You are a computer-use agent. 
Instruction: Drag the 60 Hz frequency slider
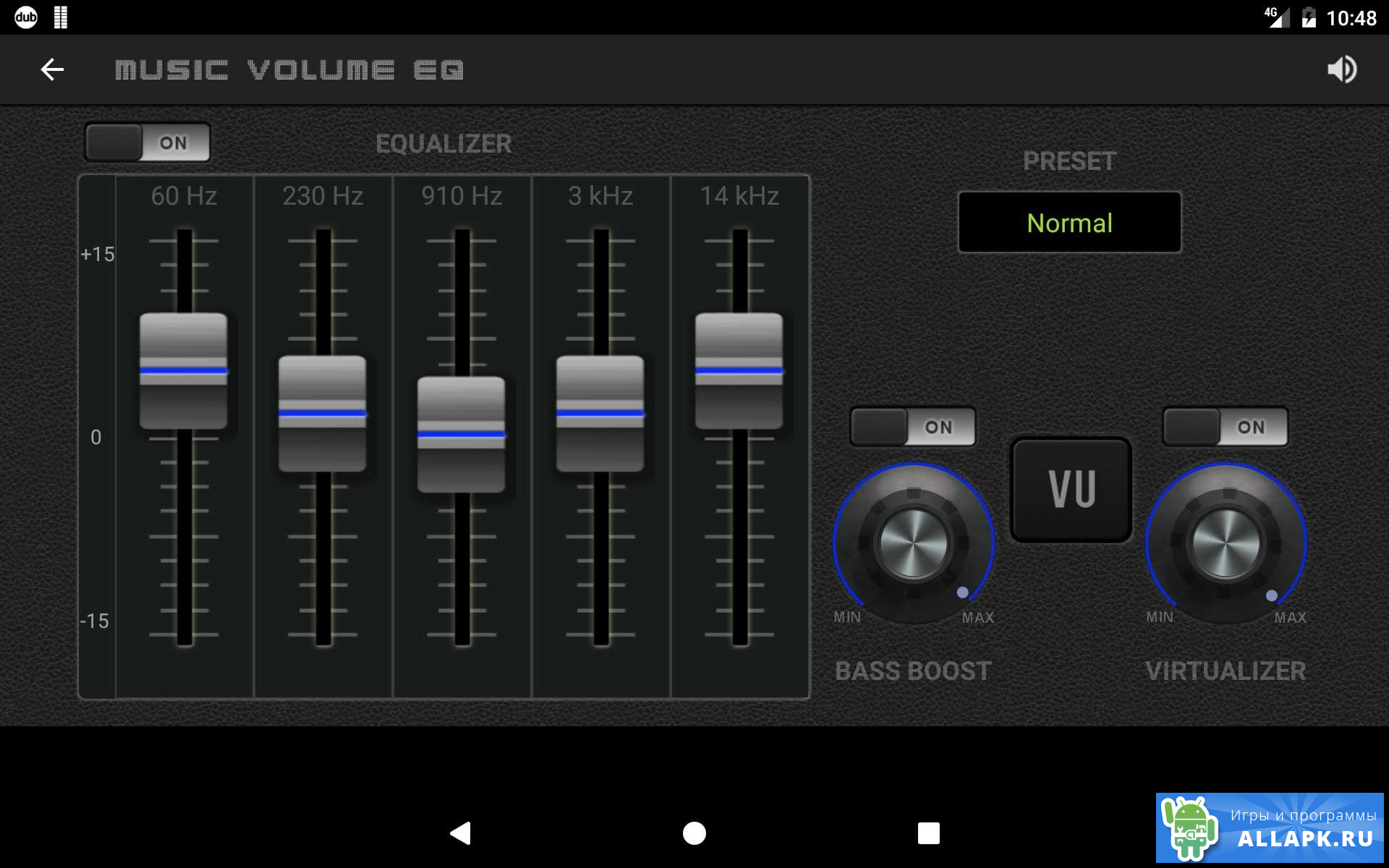pos(183,370)
